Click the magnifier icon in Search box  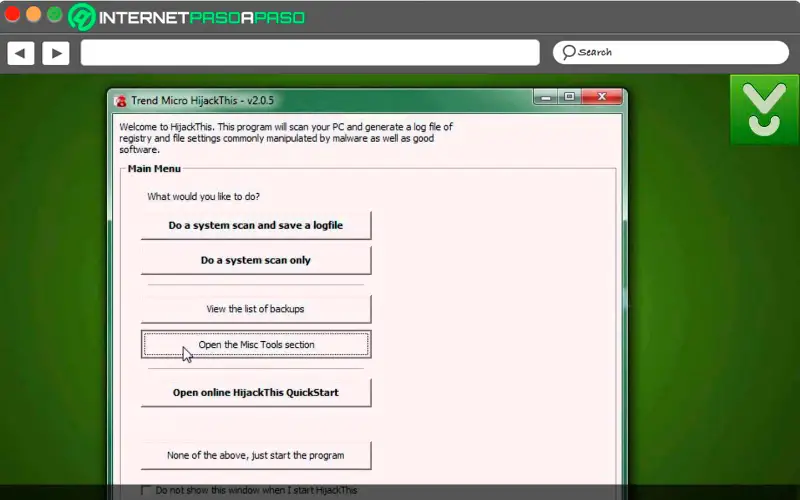[568, 52]
